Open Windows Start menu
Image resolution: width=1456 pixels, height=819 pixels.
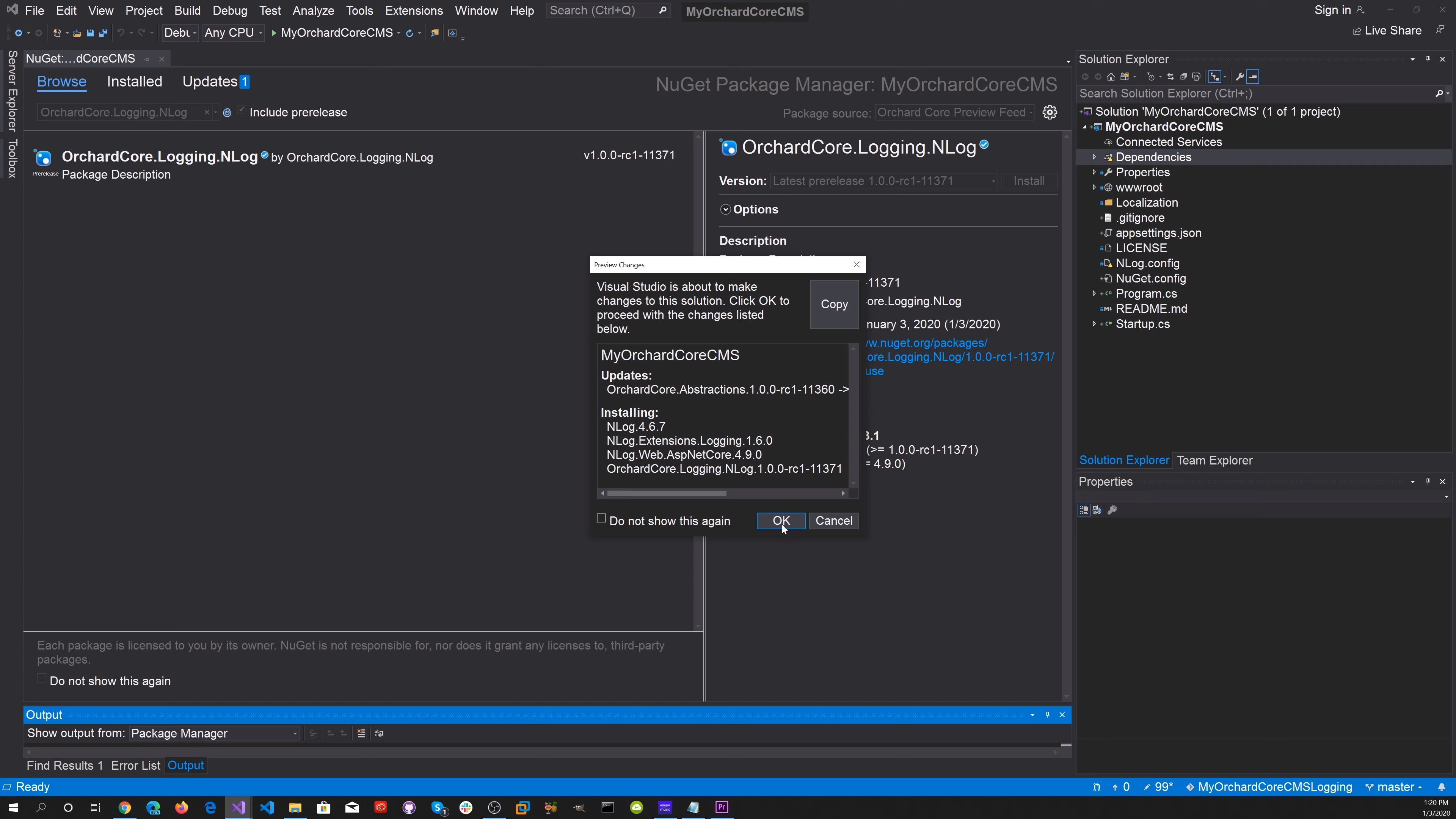13,807
